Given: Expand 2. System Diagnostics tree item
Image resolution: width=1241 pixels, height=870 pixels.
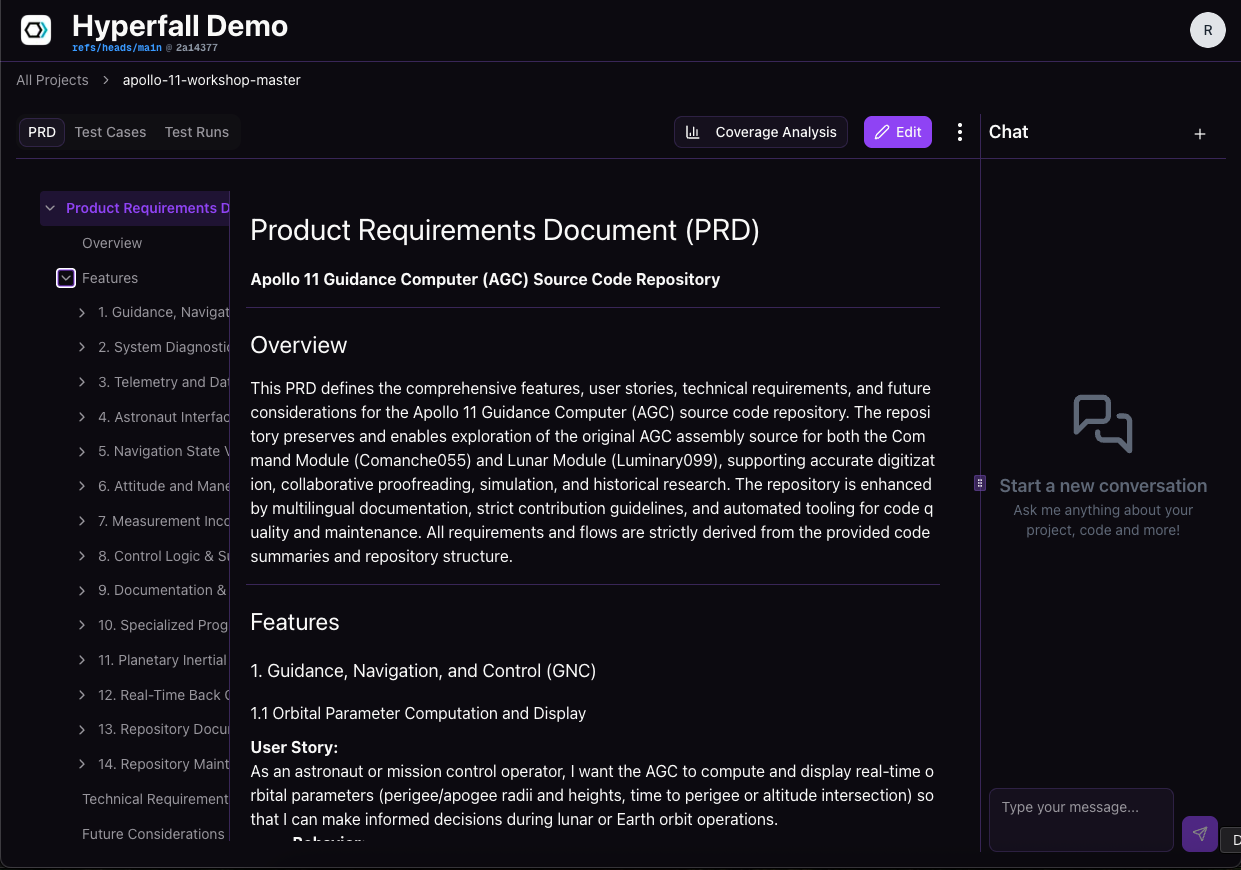Looking at the screenshot, I should pos(82,347).
